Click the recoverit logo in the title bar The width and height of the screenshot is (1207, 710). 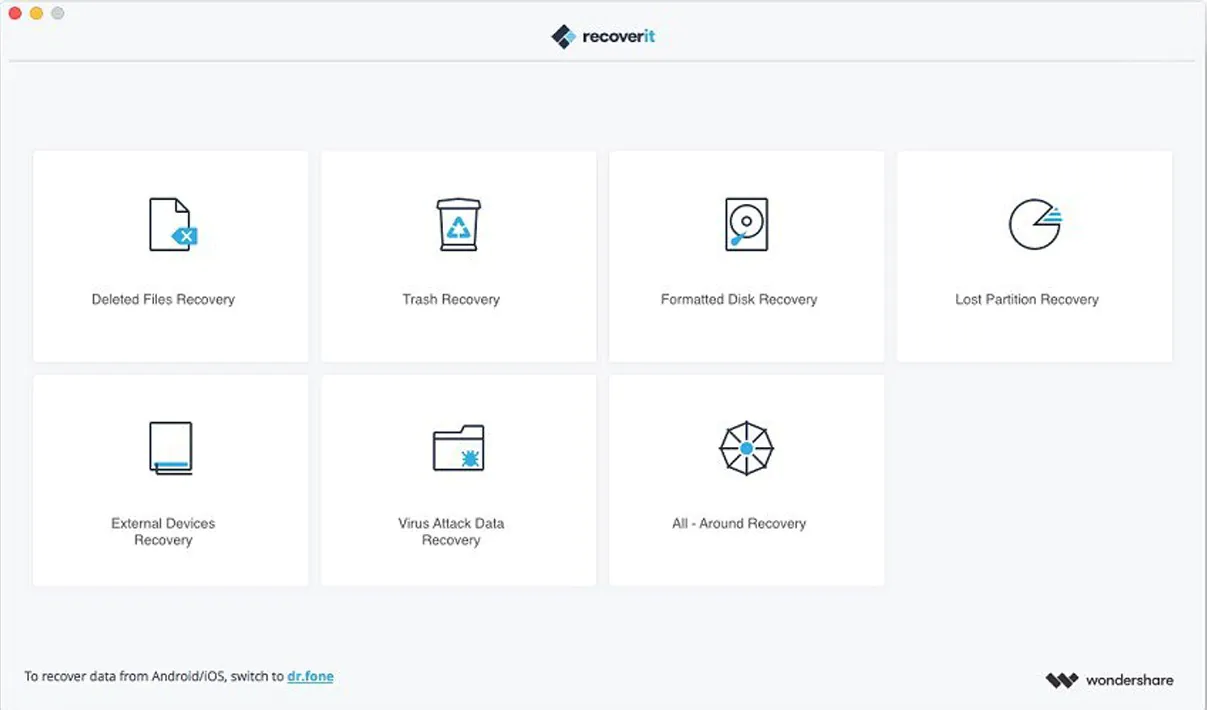[x=603, y=35]
